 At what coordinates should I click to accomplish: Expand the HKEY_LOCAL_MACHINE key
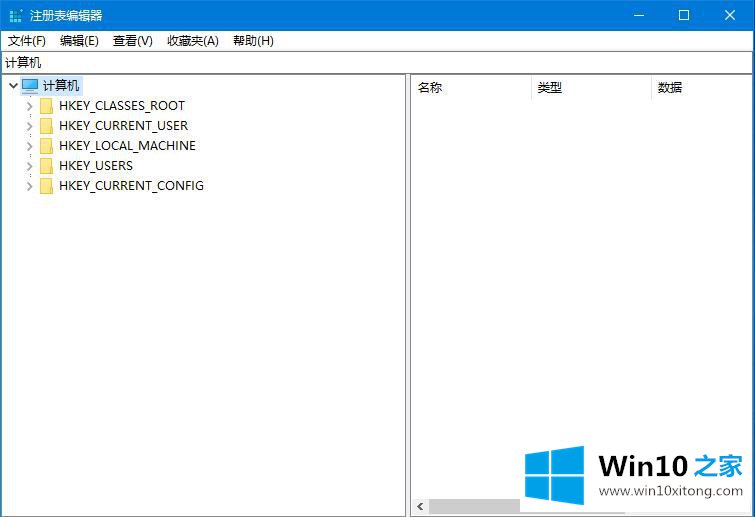(x=29, y=146)
